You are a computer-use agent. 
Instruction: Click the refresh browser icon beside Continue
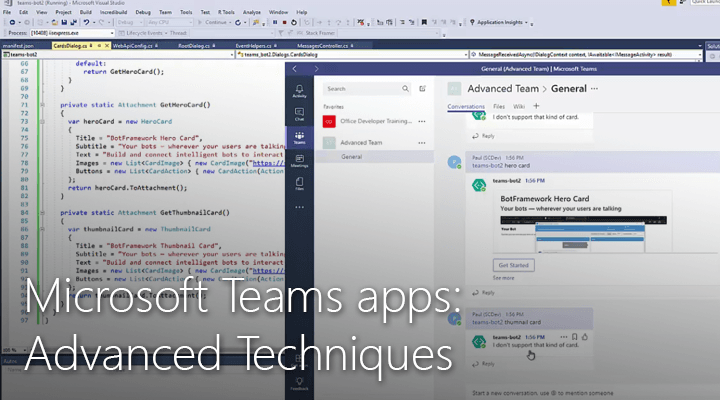(x=238, y=22)
